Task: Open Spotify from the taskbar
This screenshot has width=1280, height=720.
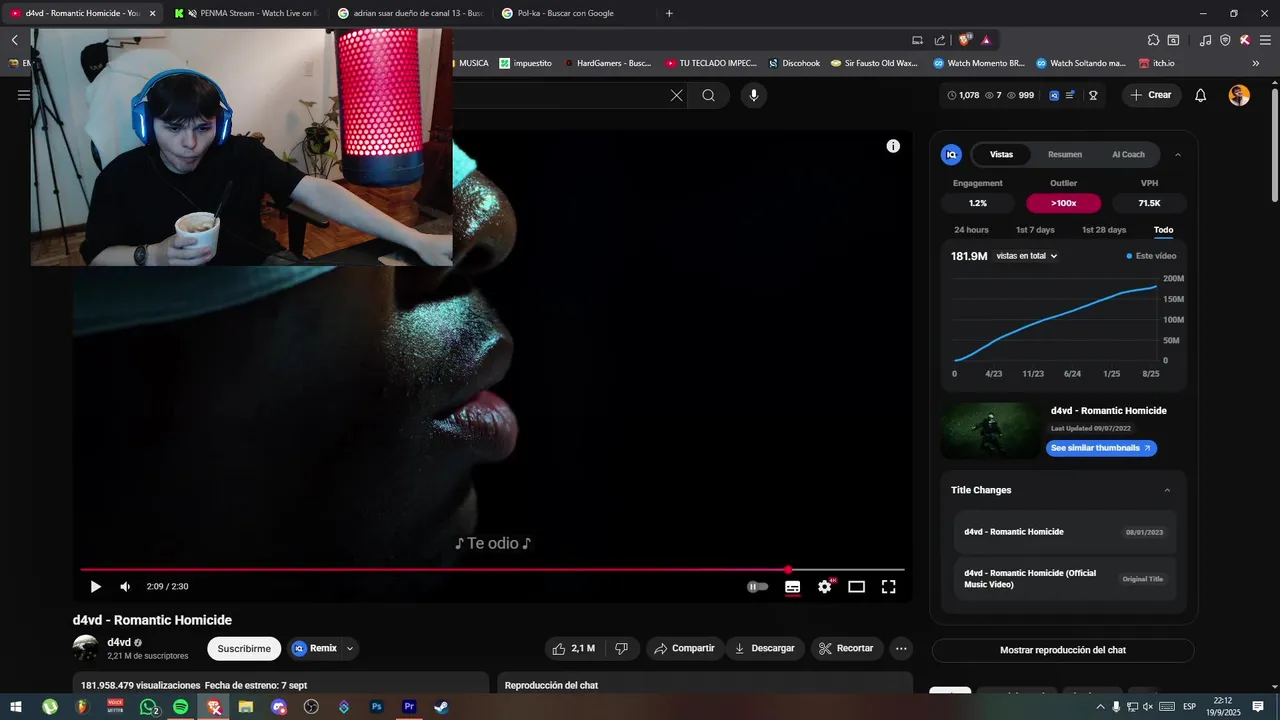Action: tap(180, 707)
